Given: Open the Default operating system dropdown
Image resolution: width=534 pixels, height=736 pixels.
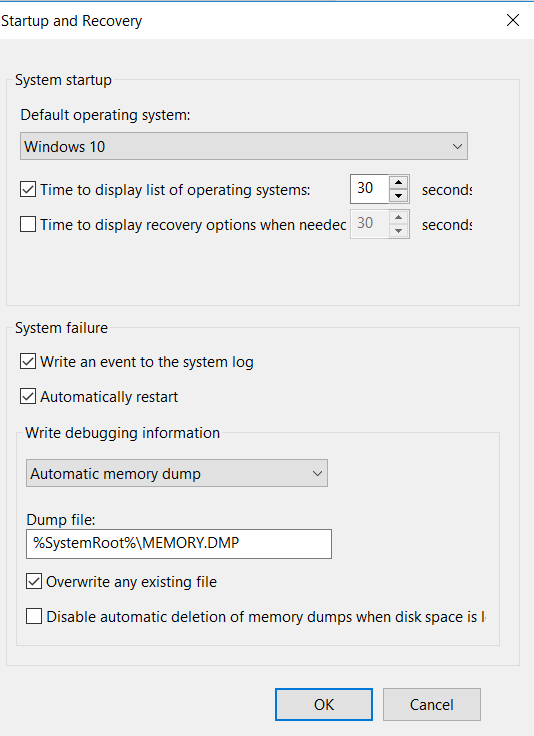Looking at the screenshot, I should tap(244, 146).
